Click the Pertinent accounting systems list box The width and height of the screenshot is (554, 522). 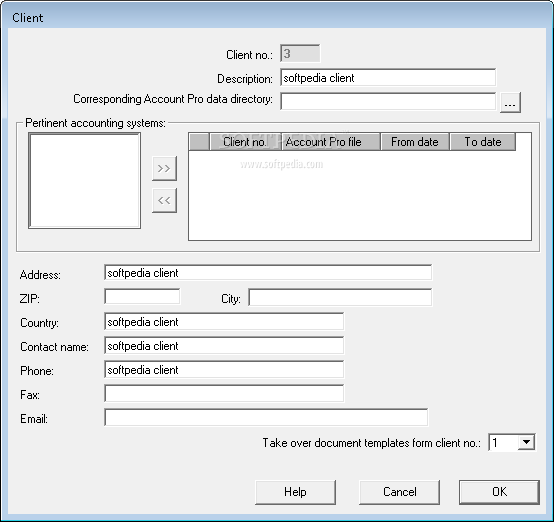(x=84, y=181)
